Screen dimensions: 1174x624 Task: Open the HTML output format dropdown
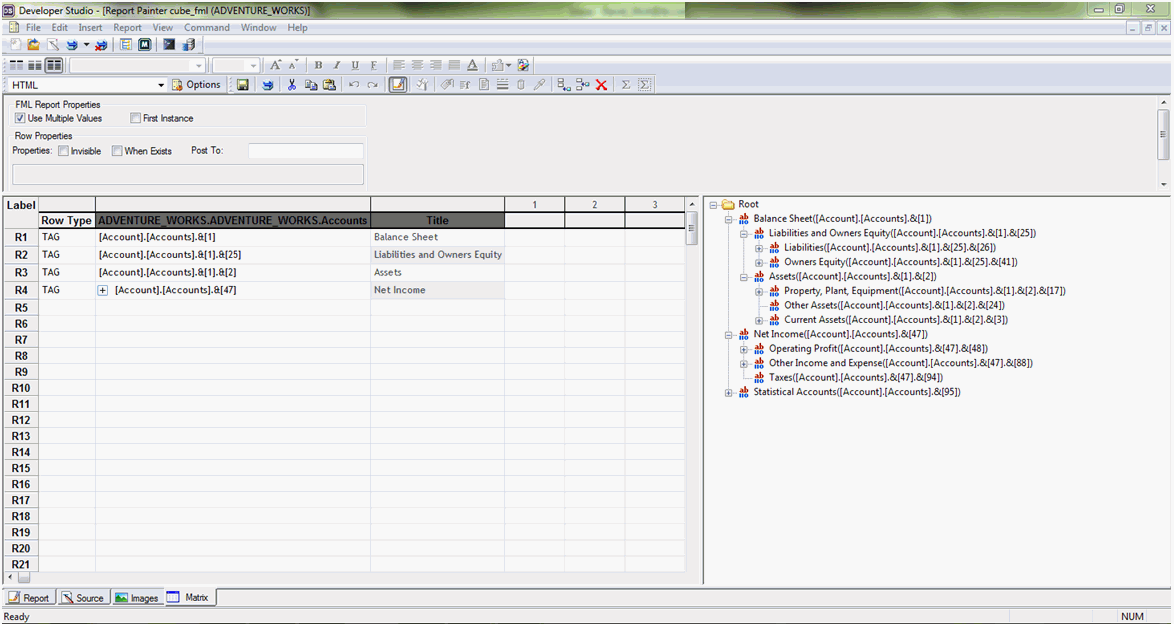pos(160,85)
